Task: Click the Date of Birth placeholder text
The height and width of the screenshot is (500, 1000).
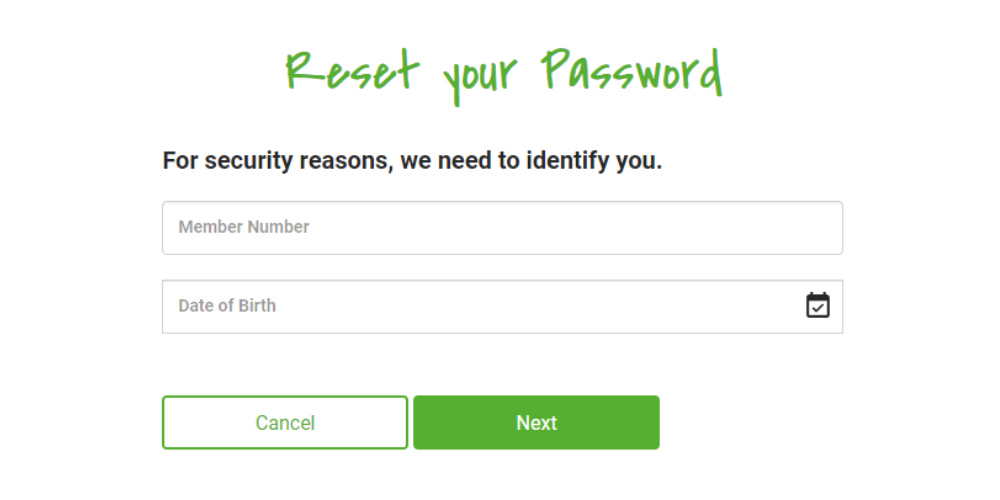Action: coord(227,306)
